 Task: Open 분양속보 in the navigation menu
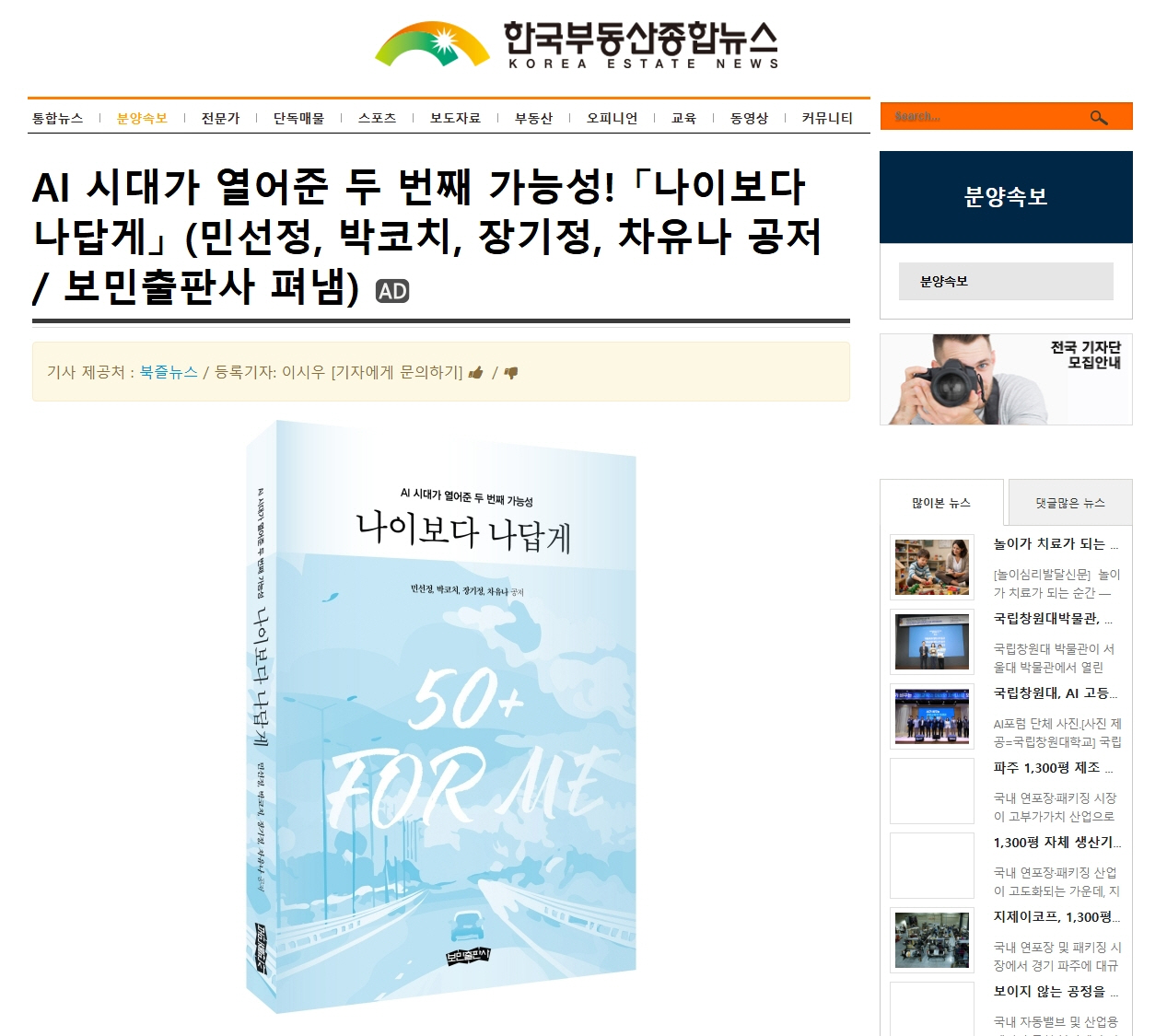coord(142,118)
